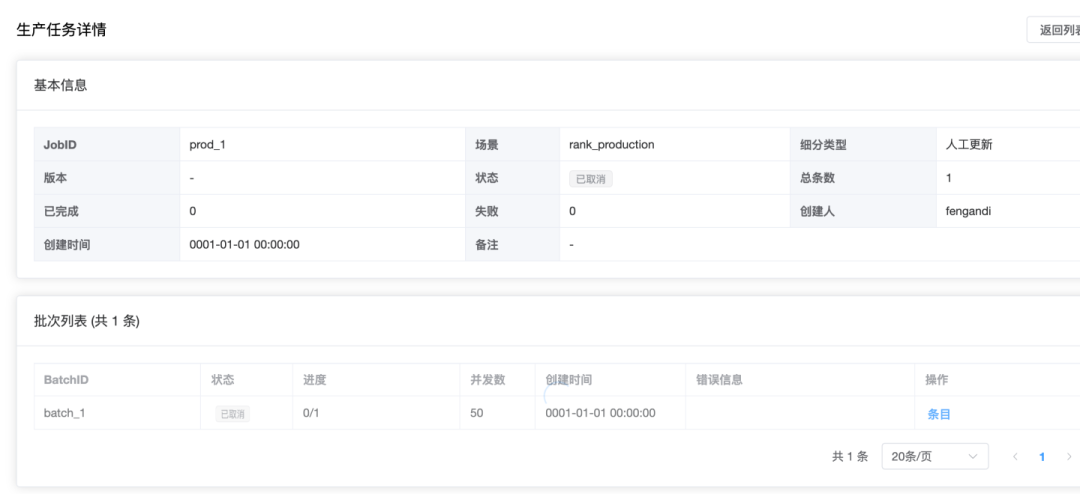This screenshot has height=494, width=1080.
Task: Click the 总条数 label
Action: pos(817,178)
